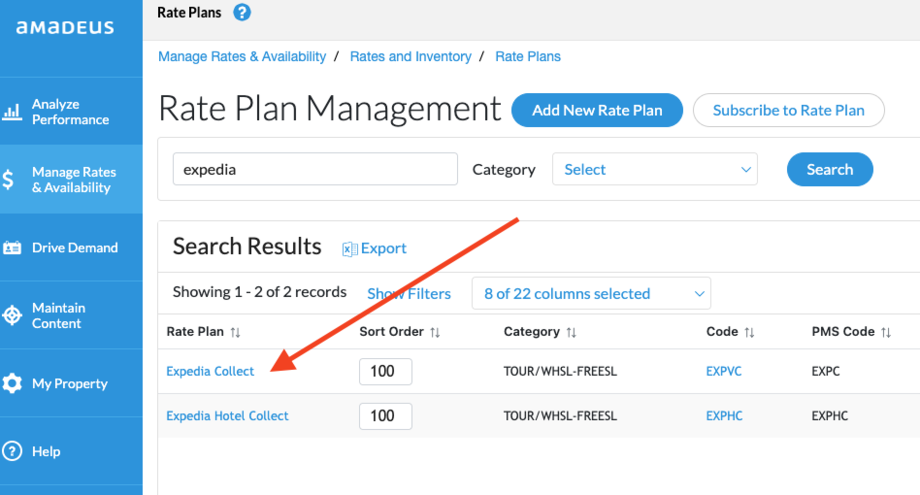920x495 pixels.
Task: Click Manage Rates & Availability breadcrumb
Action: (242, 56)
